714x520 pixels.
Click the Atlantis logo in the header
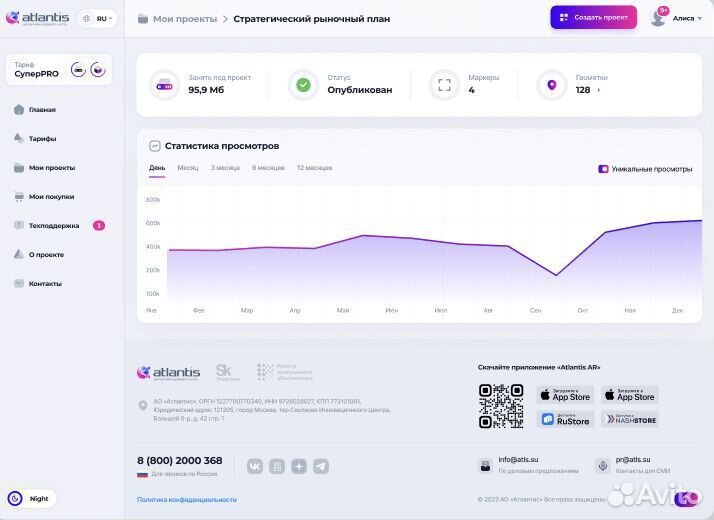tap(37, 18)
